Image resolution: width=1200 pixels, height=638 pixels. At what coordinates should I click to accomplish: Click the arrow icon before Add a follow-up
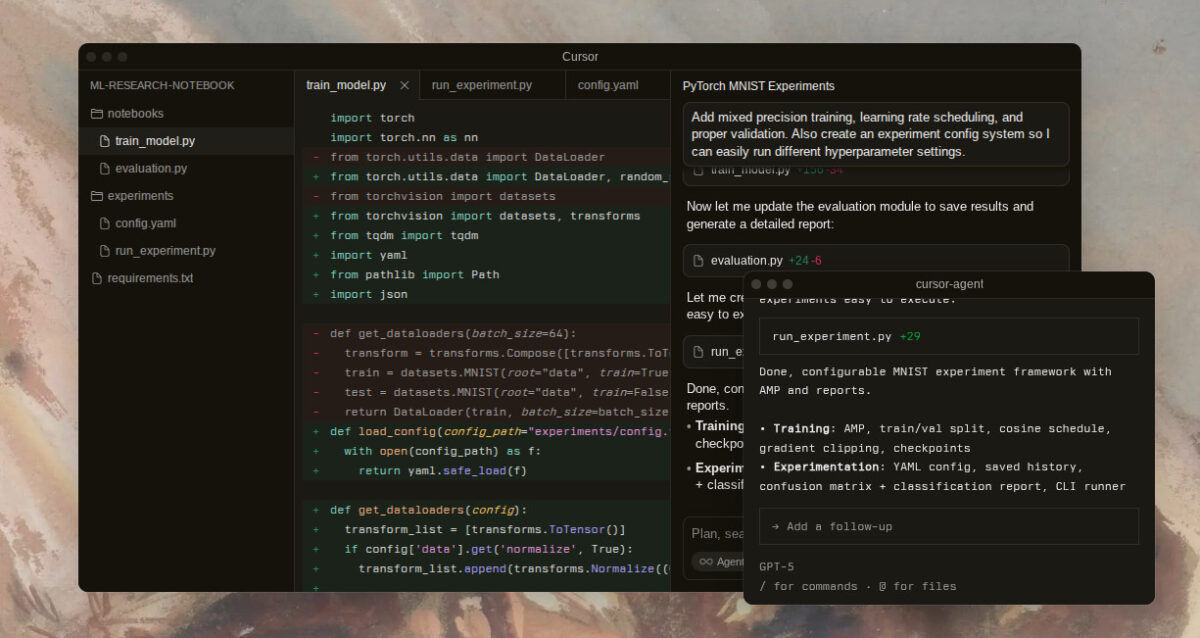pyautogui.click(x=776, y=527)
